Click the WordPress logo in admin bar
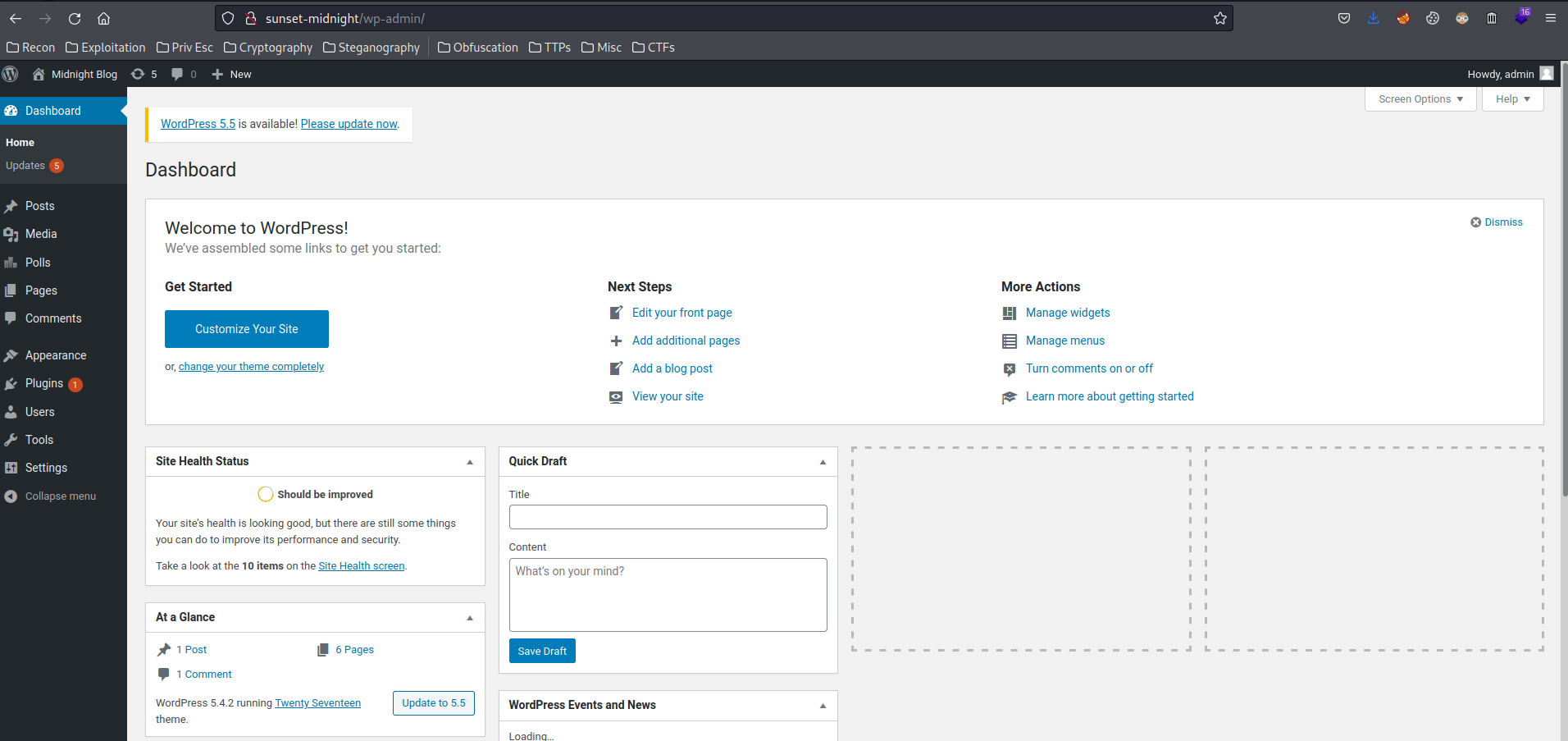 11,74
